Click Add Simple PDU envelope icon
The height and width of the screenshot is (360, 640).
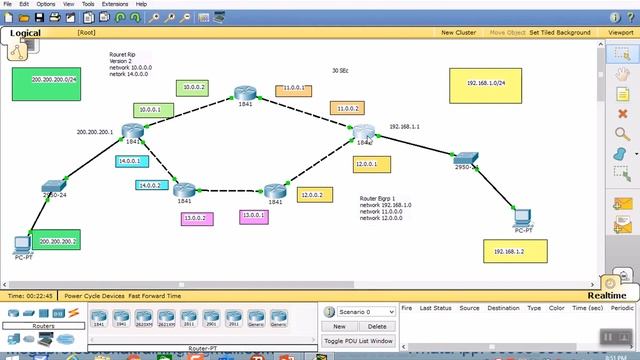622,204
